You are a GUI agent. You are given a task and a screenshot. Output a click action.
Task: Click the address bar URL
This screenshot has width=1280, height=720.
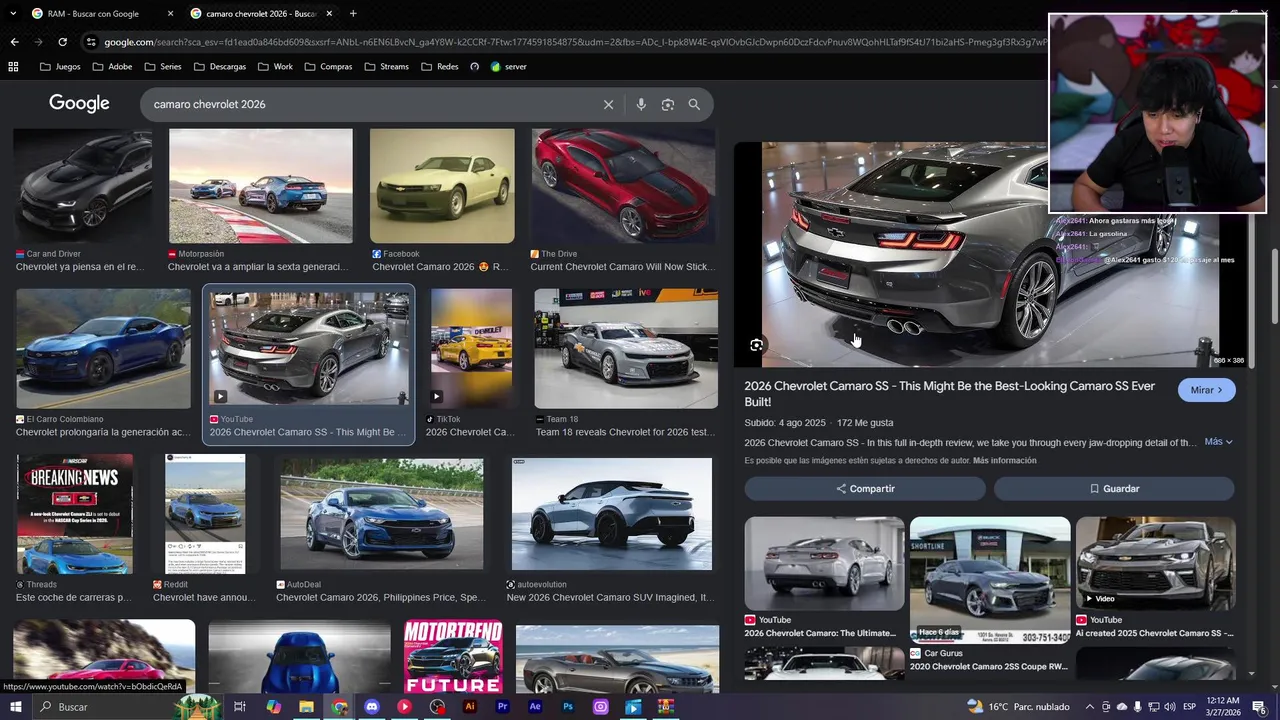[575, 42]
